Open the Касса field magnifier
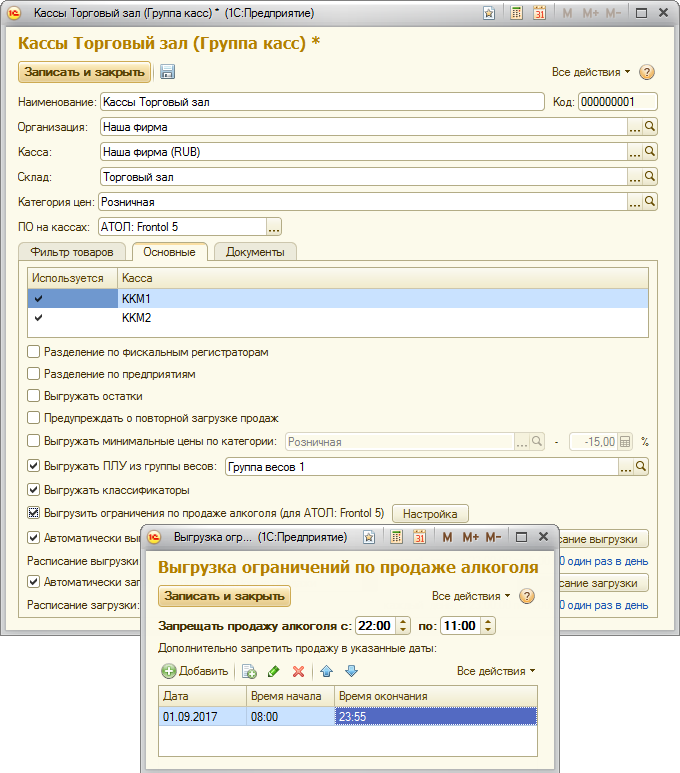The width and height of the screenshot is (680, 773). click(650, 151)
